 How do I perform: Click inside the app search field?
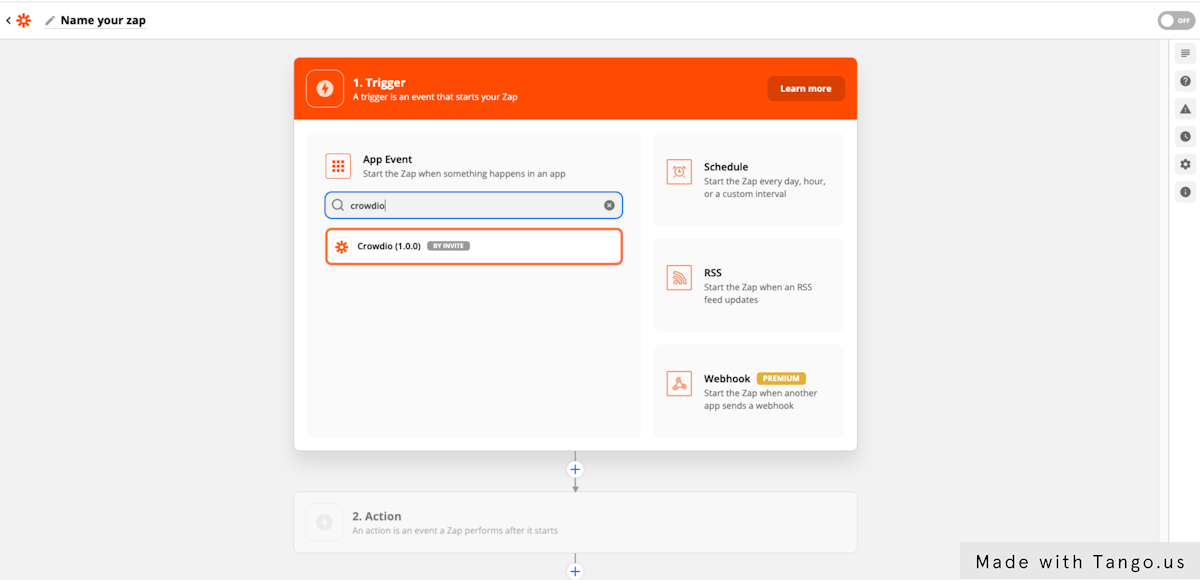tap(474, 205)
